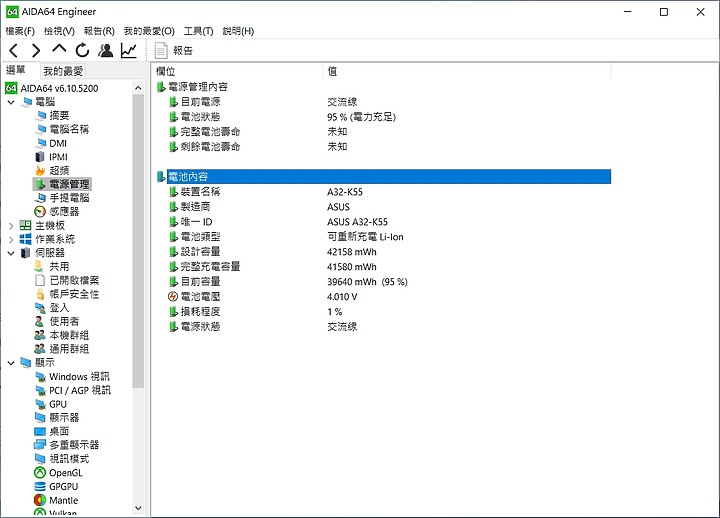Select 摘要 in the tree
Screen dimensions: 720x518
(59, 115)
